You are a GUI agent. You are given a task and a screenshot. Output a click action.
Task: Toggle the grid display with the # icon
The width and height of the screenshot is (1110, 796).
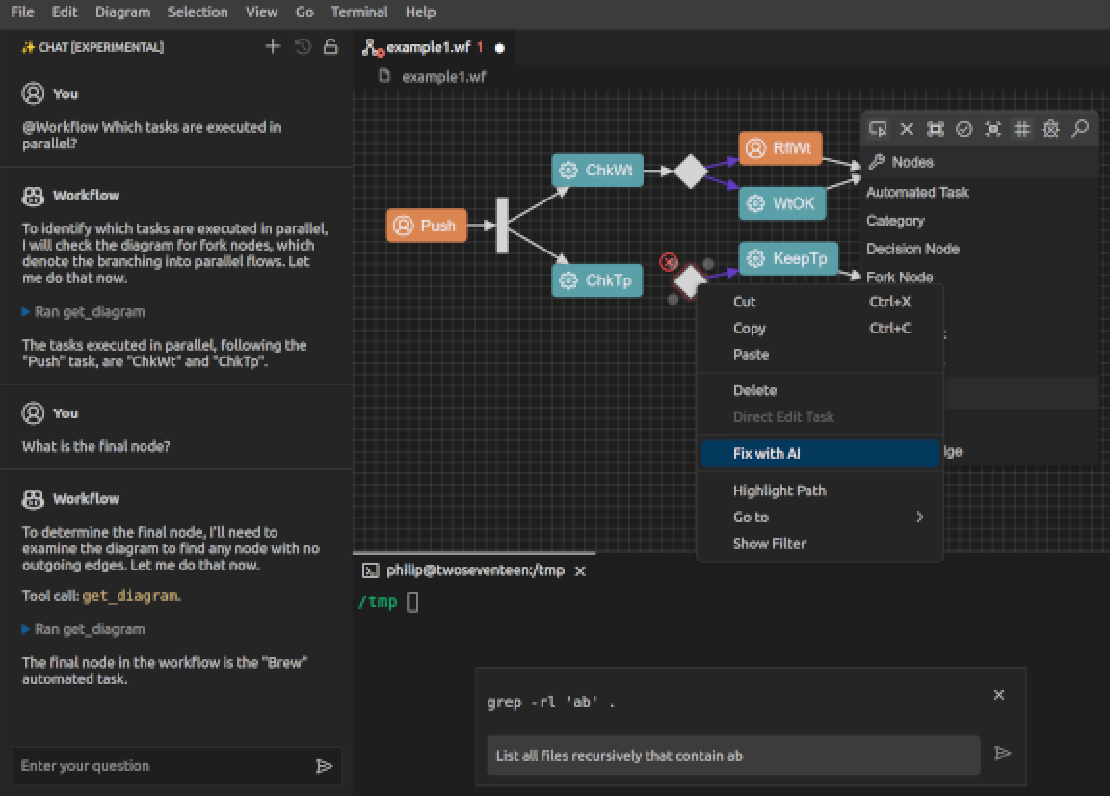1021,128
